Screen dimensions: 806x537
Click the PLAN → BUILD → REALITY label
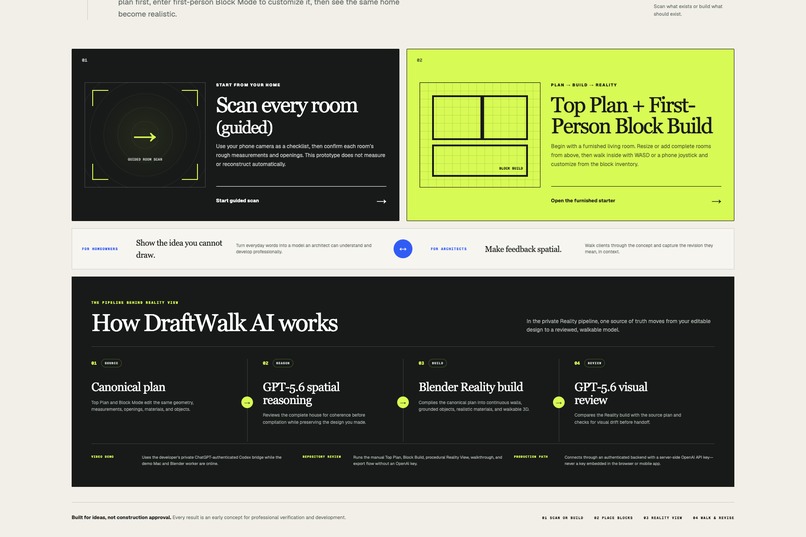583,85
